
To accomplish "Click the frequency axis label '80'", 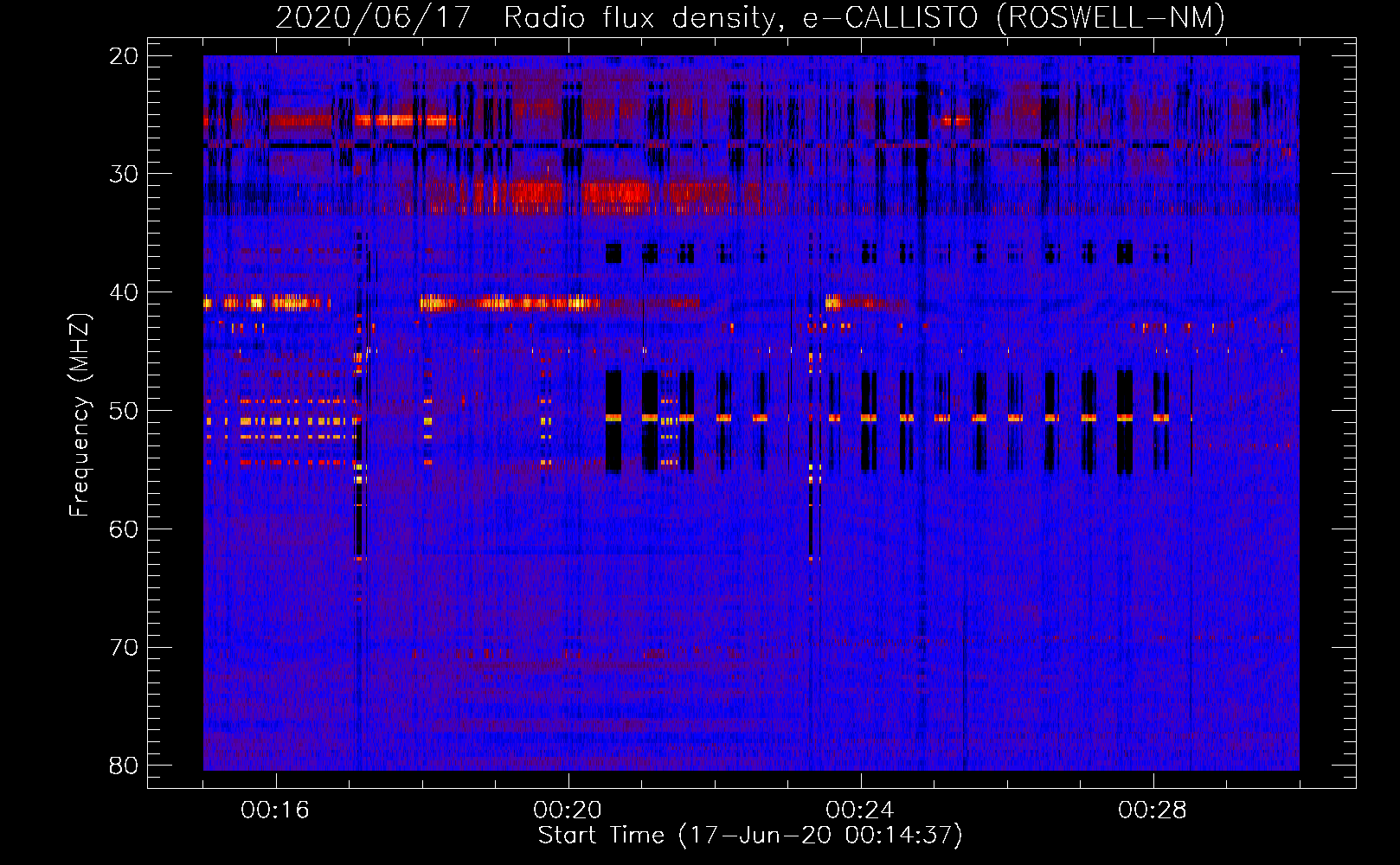I will click(125, 766).
